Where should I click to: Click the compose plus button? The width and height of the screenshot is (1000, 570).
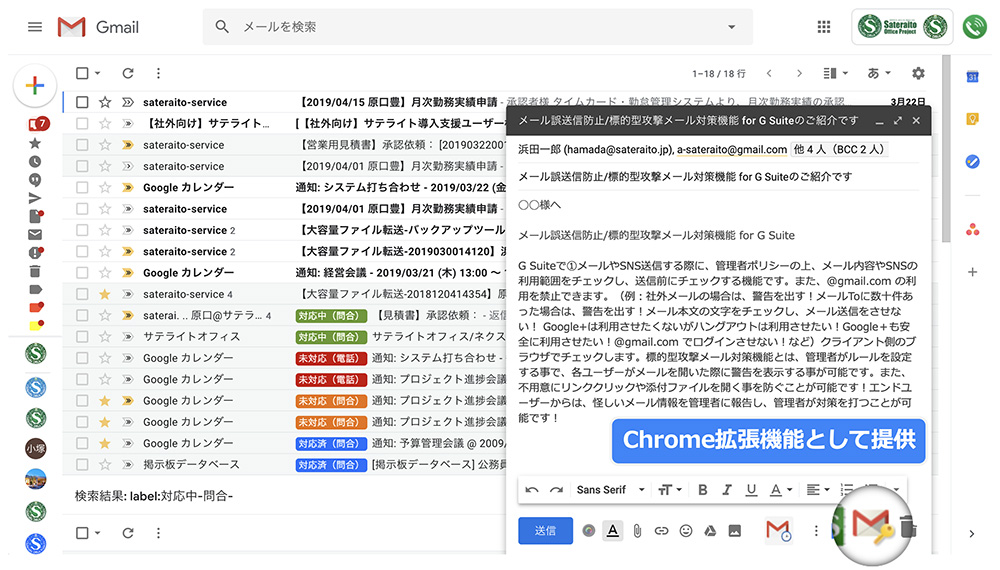pos(35,85)
